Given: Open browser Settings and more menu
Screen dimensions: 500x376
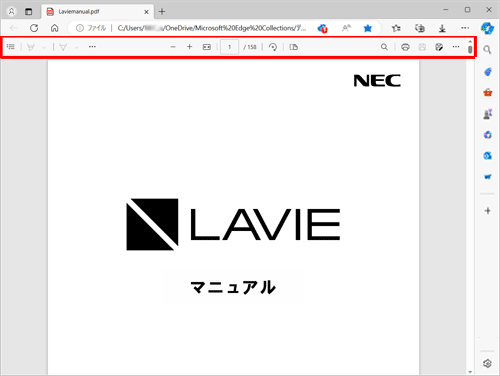Looking at the screenshot, I should pyautogui.click(x=465, y=28).
